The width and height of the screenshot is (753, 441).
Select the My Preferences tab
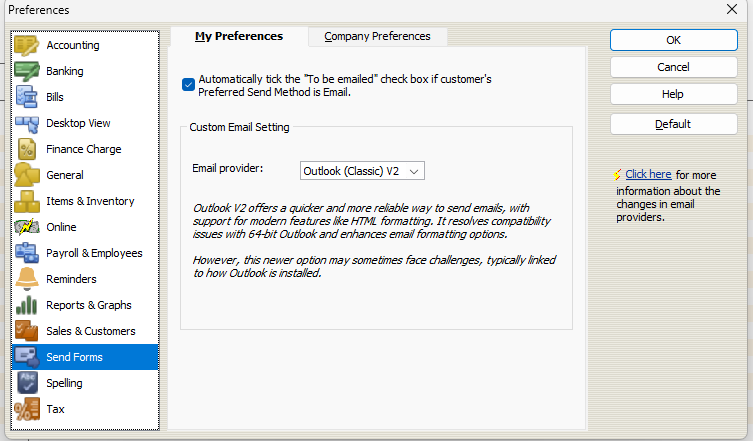238,36
